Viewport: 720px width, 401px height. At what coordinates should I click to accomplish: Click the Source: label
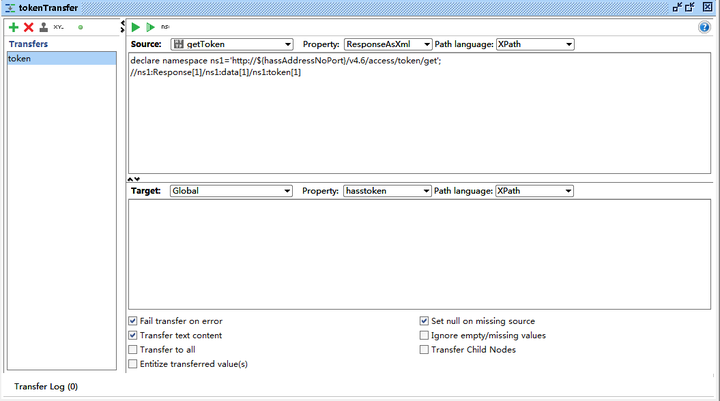146,44
